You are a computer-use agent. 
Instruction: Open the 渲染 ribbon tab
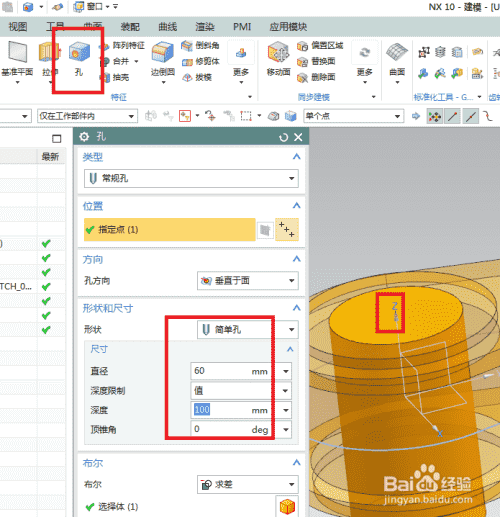coord(205,26)
